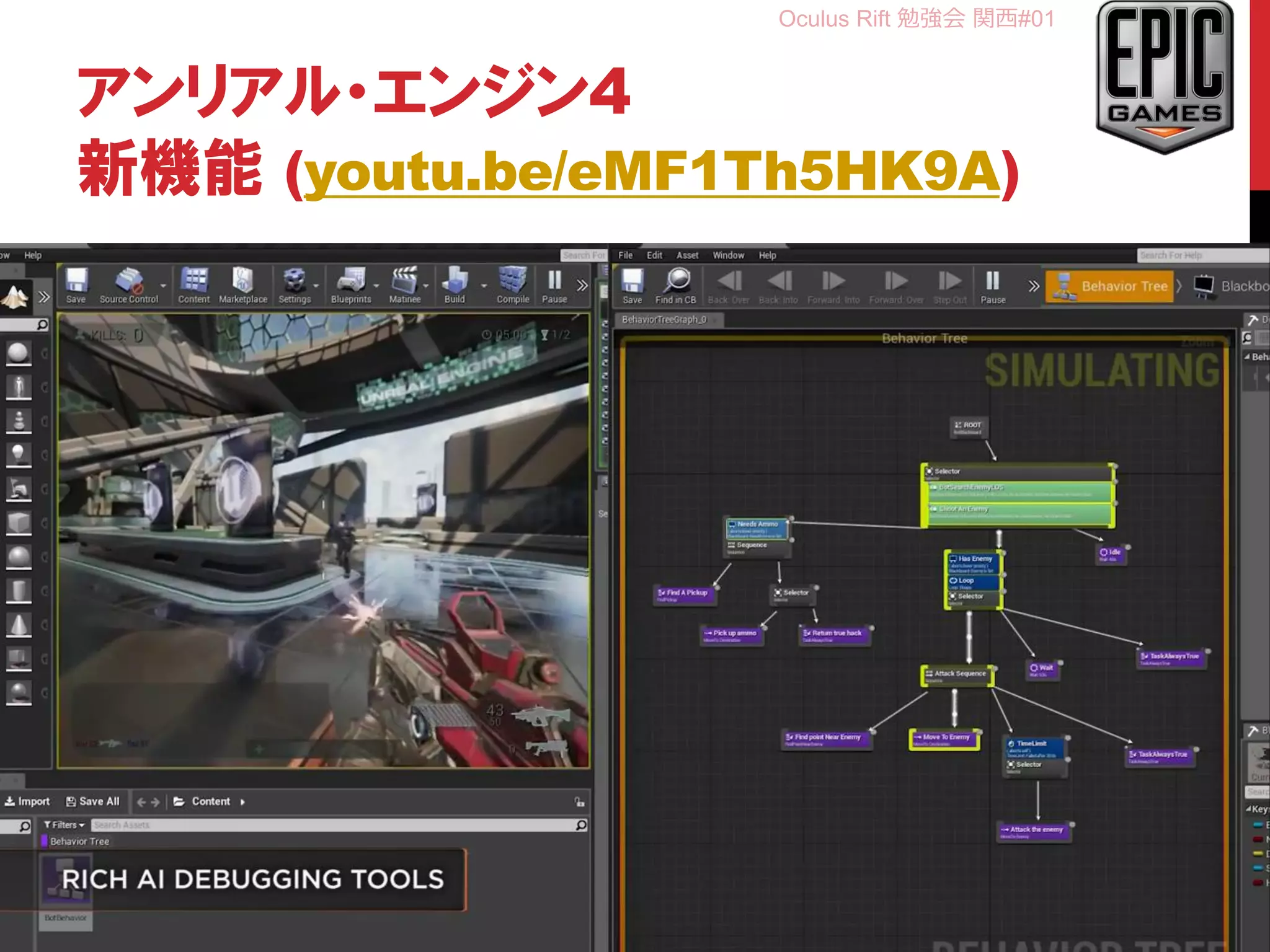Open Help menu in Behavior Tree editor
Viewport: 1270px width, 952px height.
click(767, 255)
